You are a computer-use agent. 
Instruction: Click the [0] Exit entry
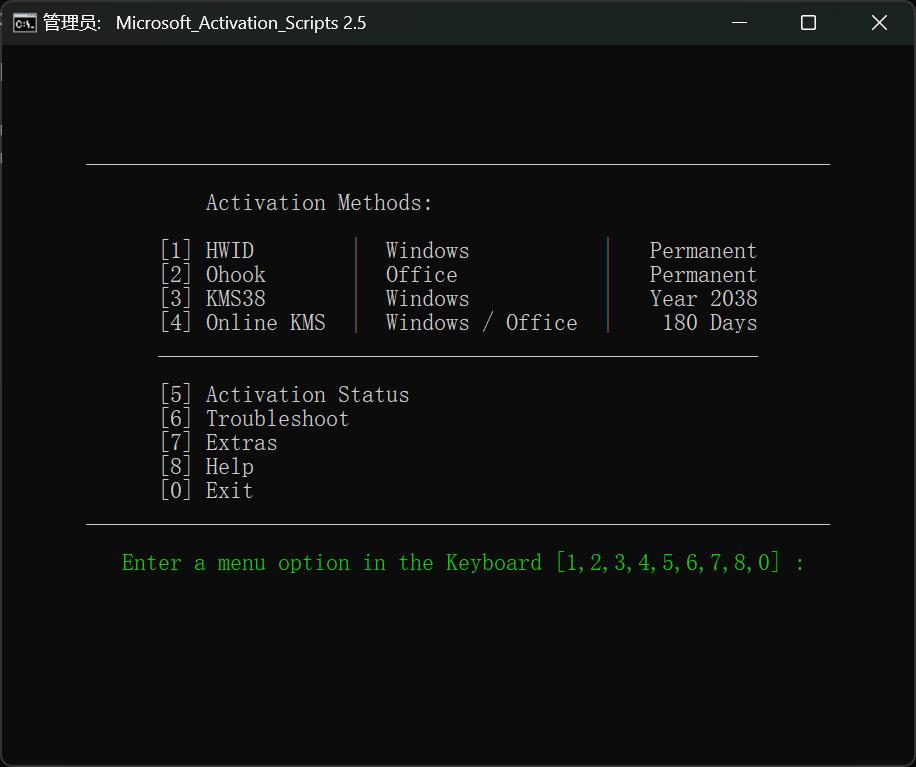207,491
